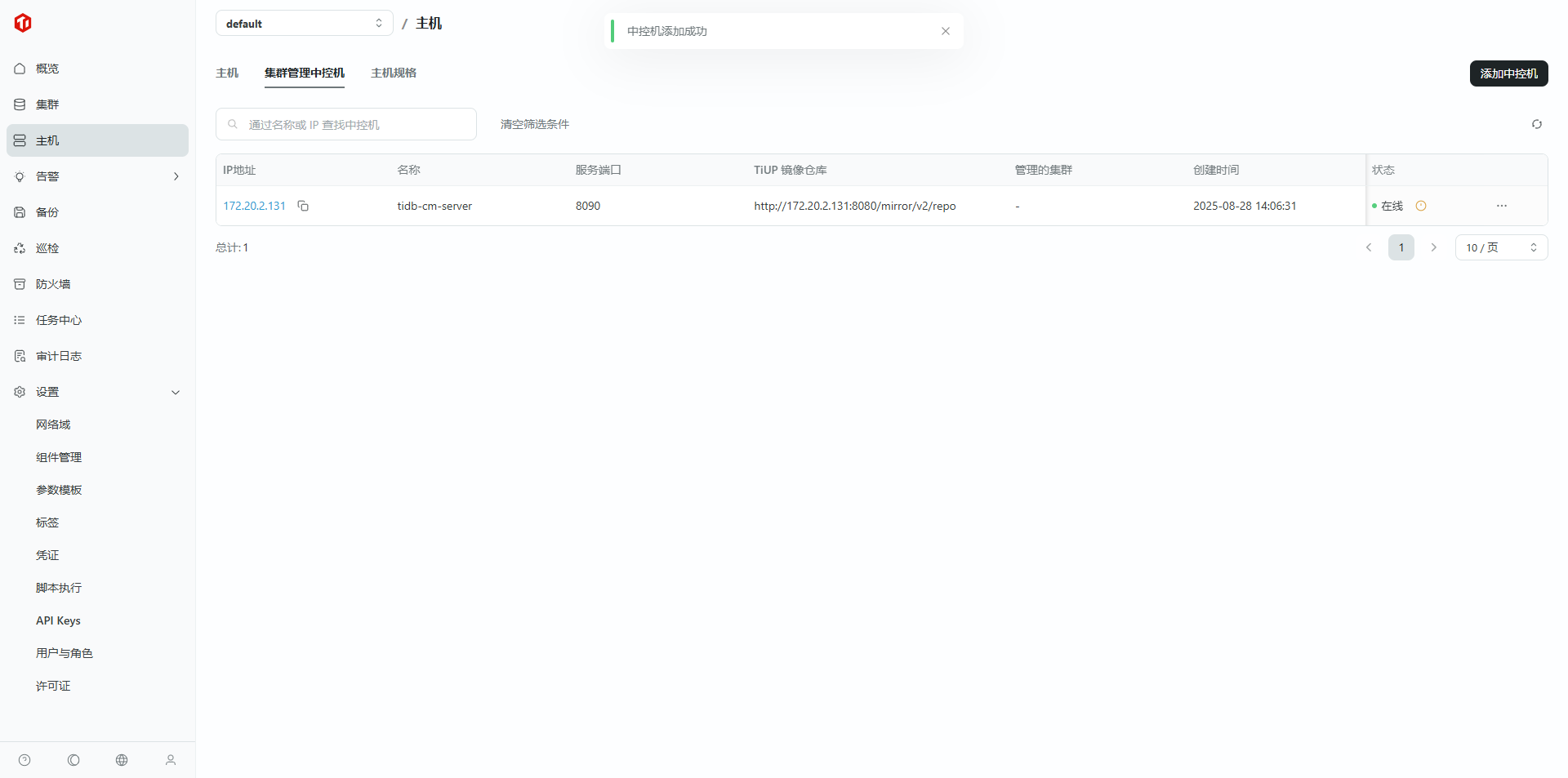
Task: Toggle dark mode theme icon
Action: point(73,760)
